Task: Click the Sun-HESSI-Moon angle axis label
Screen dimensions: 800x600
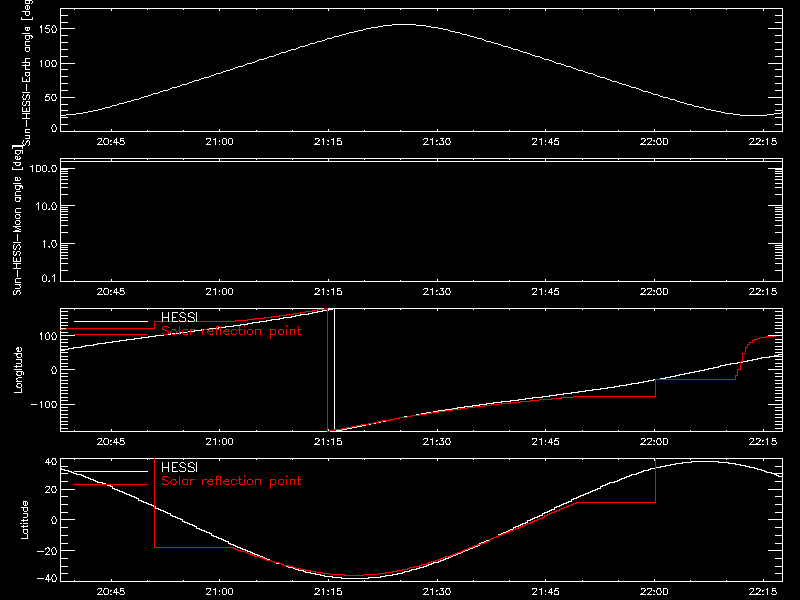Action: 17,220
